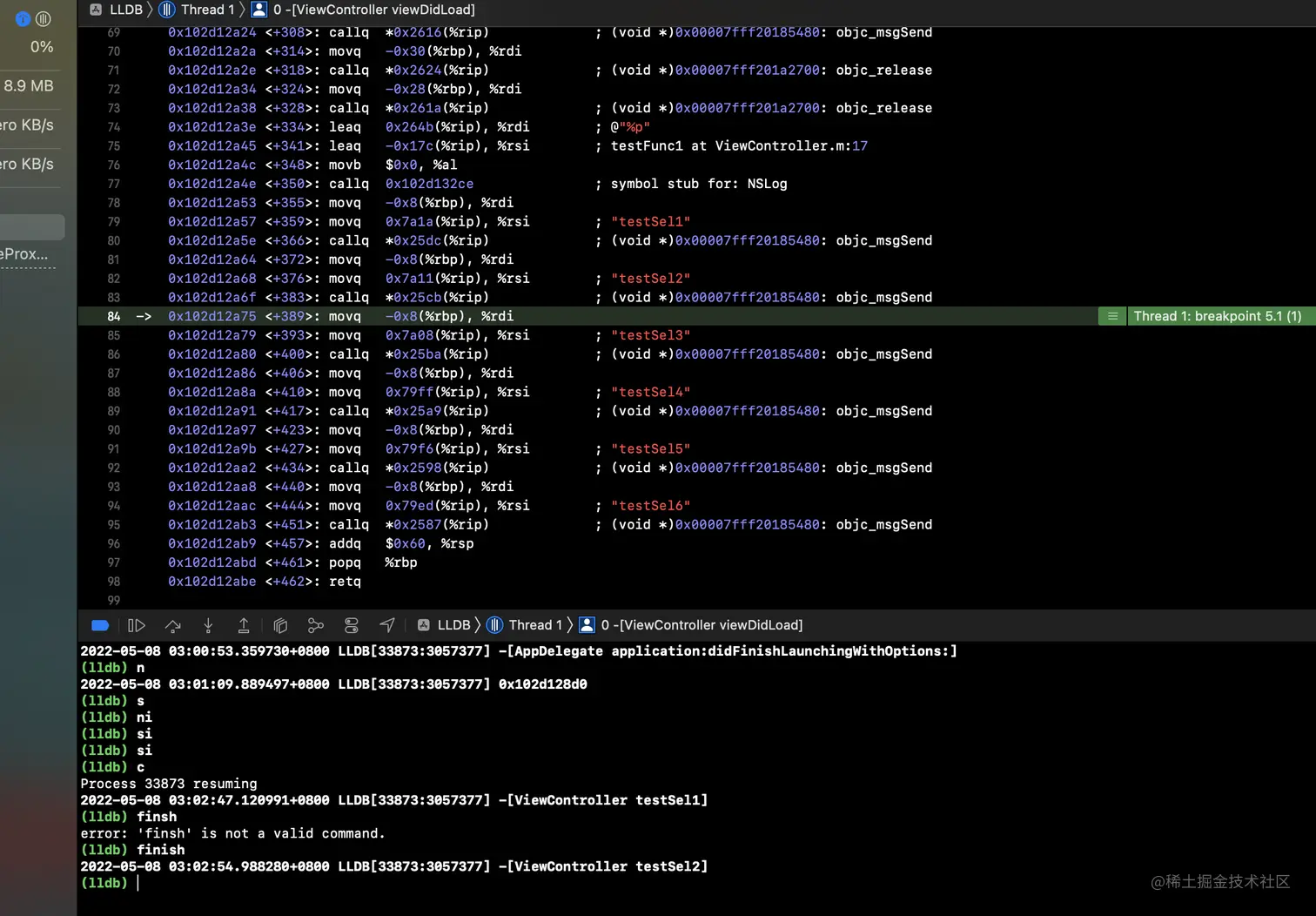1316x916 pixels.
Task: Open the Debug Memory Graph icon
Action: [x=316, y=625]
